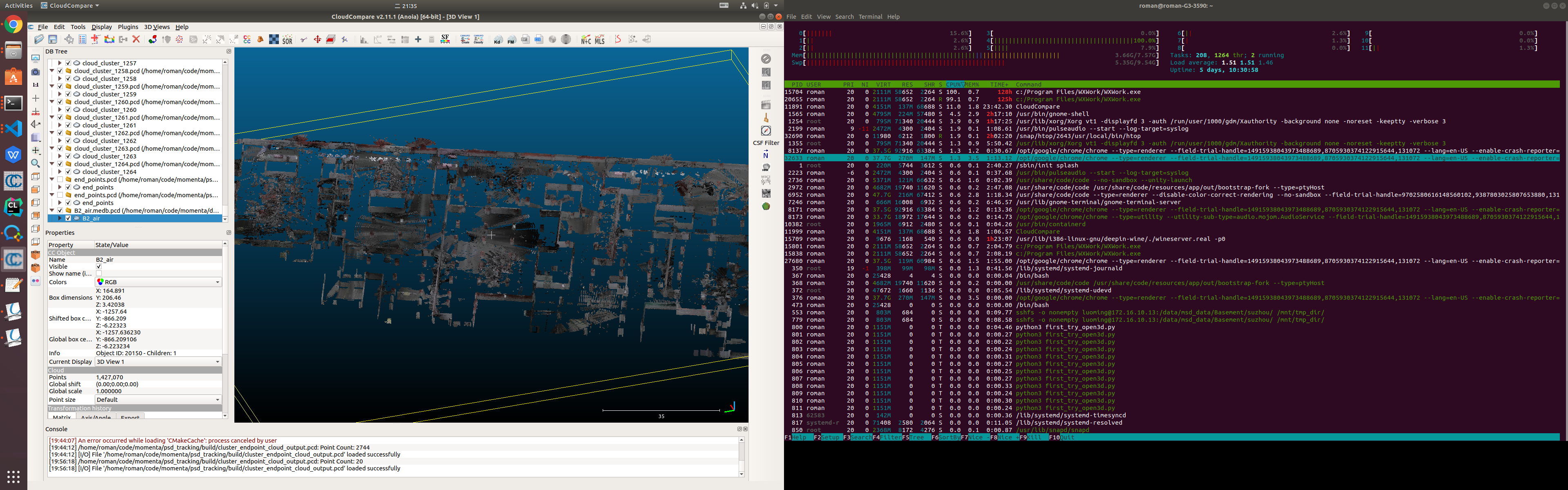Screen dimensions: 1568x490
Task: Check the first unchecked end_points.pcd box
Action: tap(60, 180)
